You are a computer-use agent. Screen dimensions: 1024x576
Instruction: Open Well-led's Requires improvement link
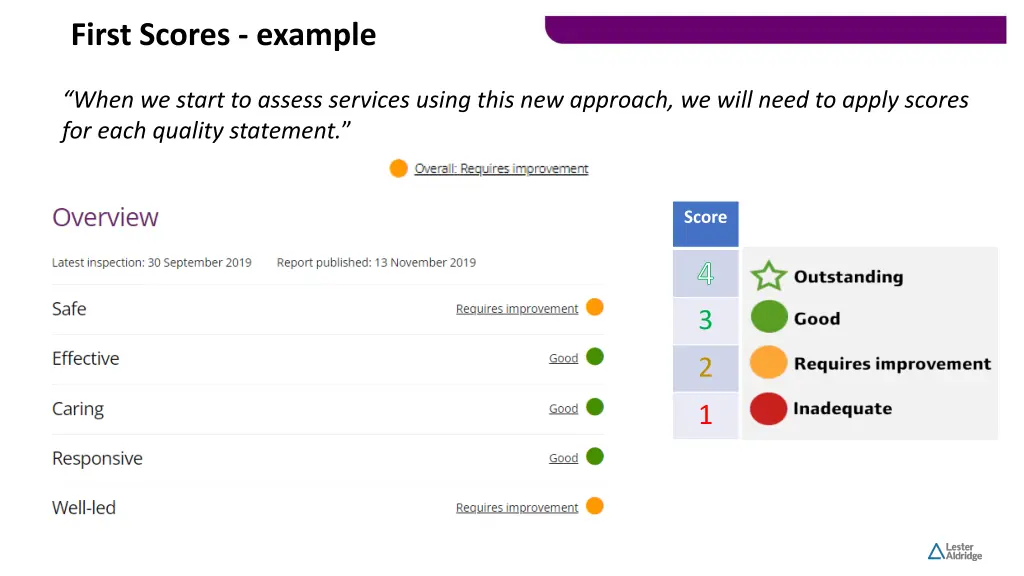tap(517, 508)
